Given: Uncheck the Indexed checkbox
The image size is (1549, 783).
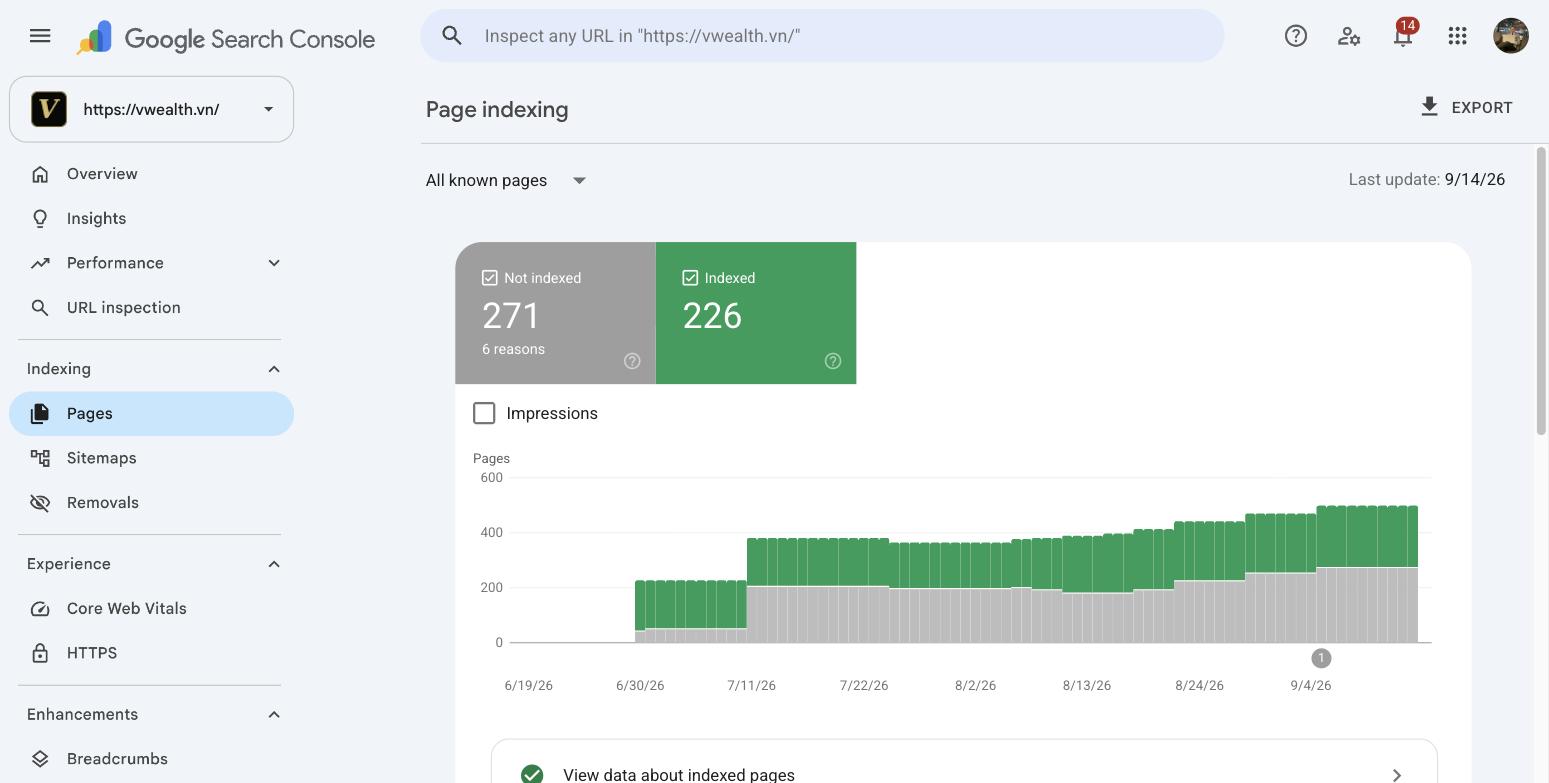Looking at the screenshot, I should pos(690,278).
